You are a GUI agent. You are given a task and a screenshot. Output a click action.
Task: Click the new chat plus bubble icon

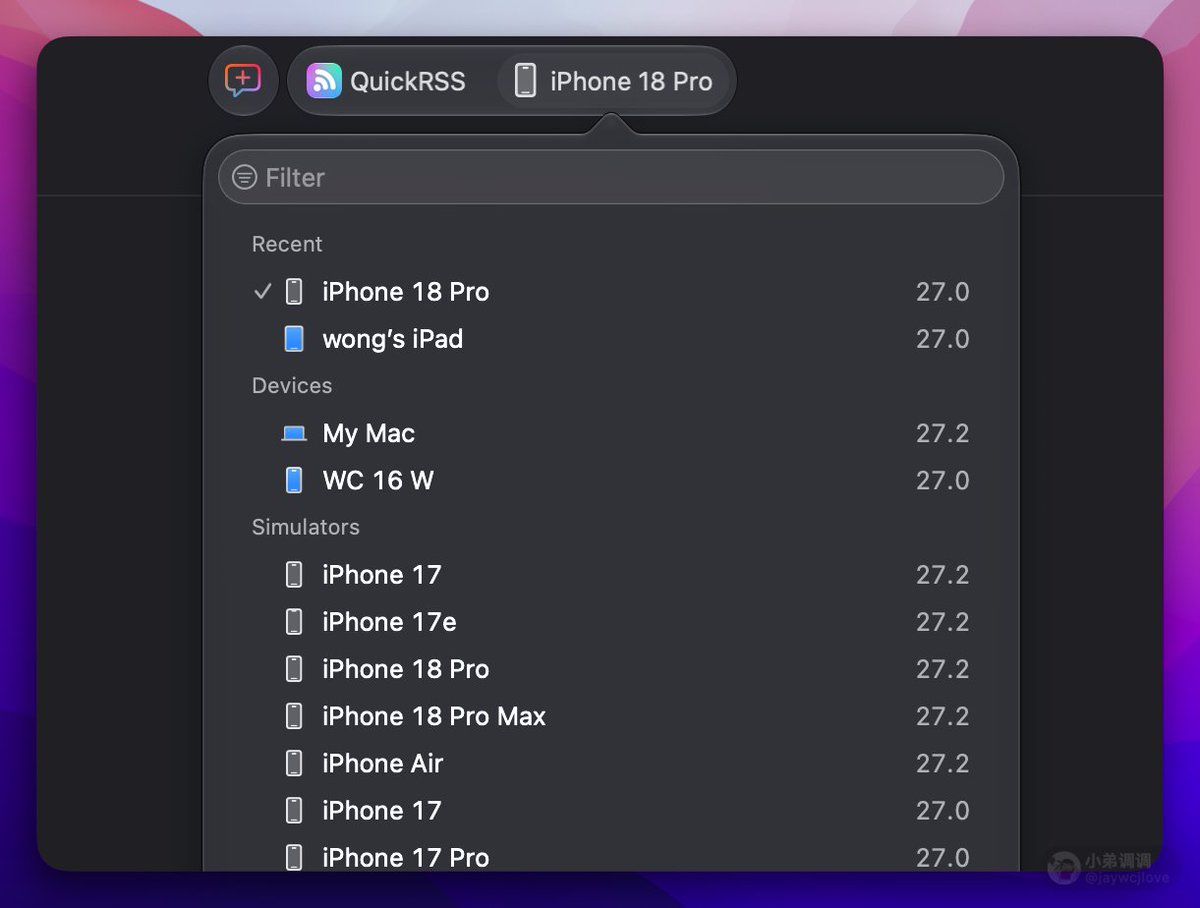(243, 80)
